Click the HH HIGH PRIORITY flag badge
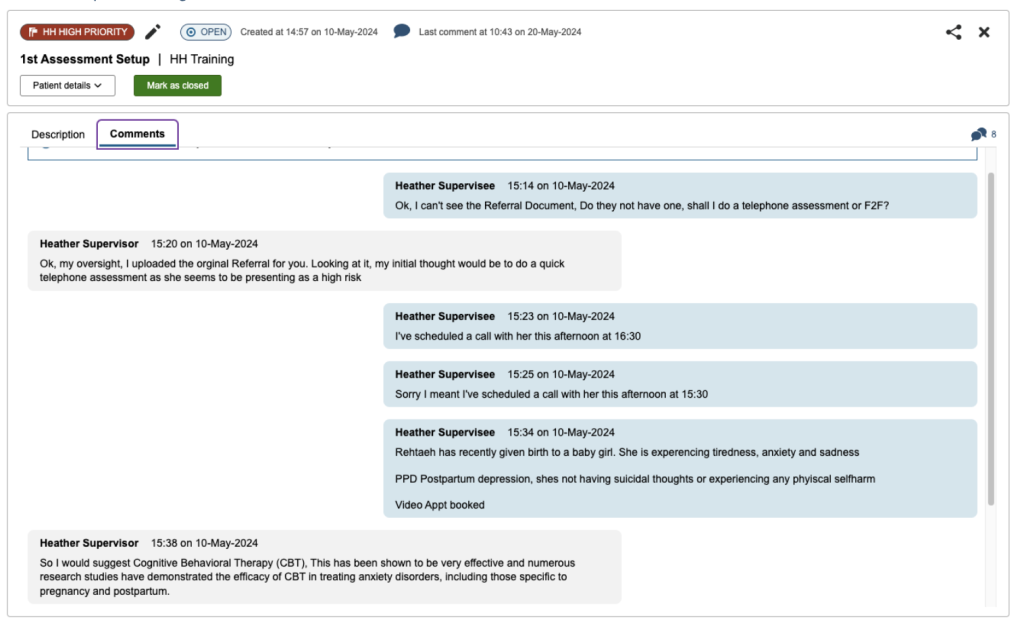 (x=77, y=32)
